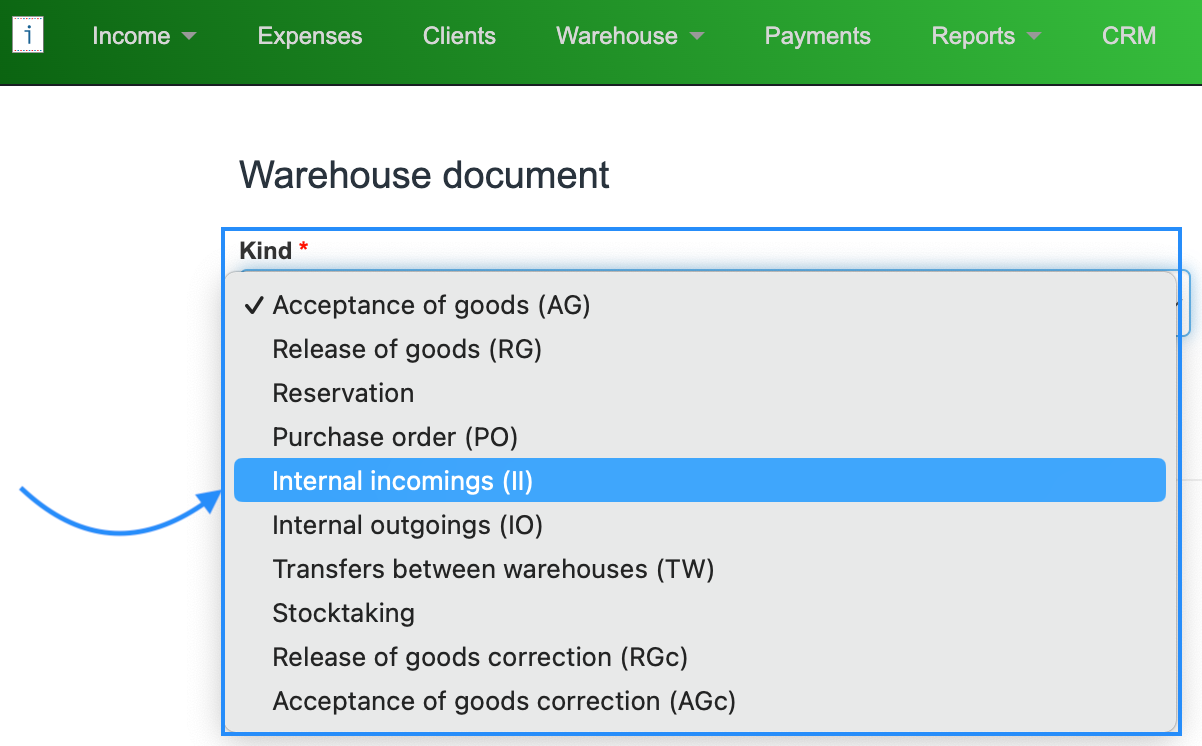Viewport: 1202px width, 746px height.
Task: Click the logo icon in the navbar
Action: tap(28, 36)
